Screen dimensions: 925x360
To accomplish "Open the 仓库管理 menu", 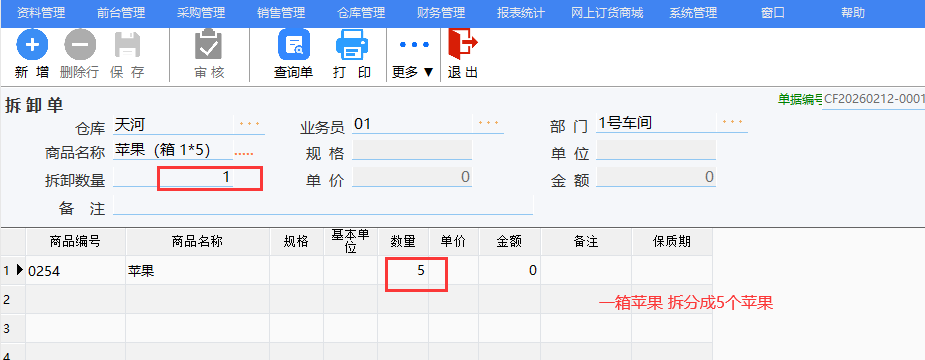I will pos(361,13).
